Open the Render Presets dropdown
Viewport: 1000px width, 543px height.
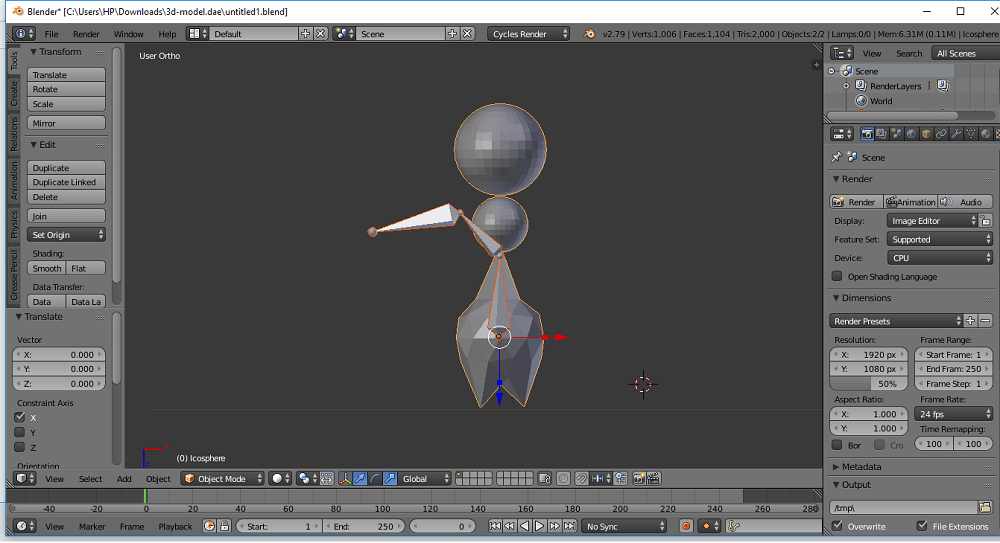tap(895, 321)
